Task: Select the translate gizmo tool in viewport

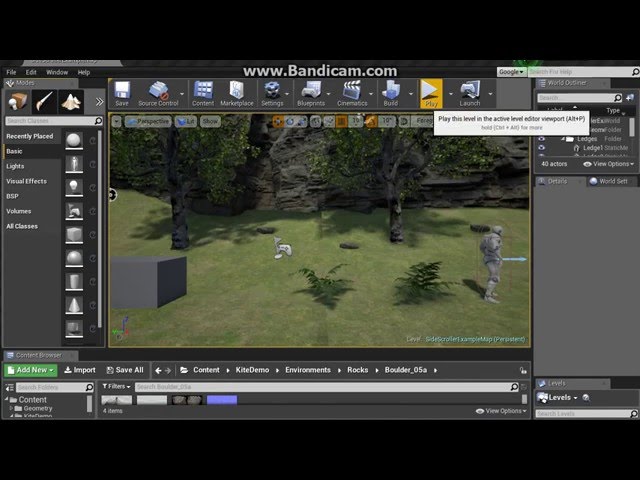Action: click(278, 121)
